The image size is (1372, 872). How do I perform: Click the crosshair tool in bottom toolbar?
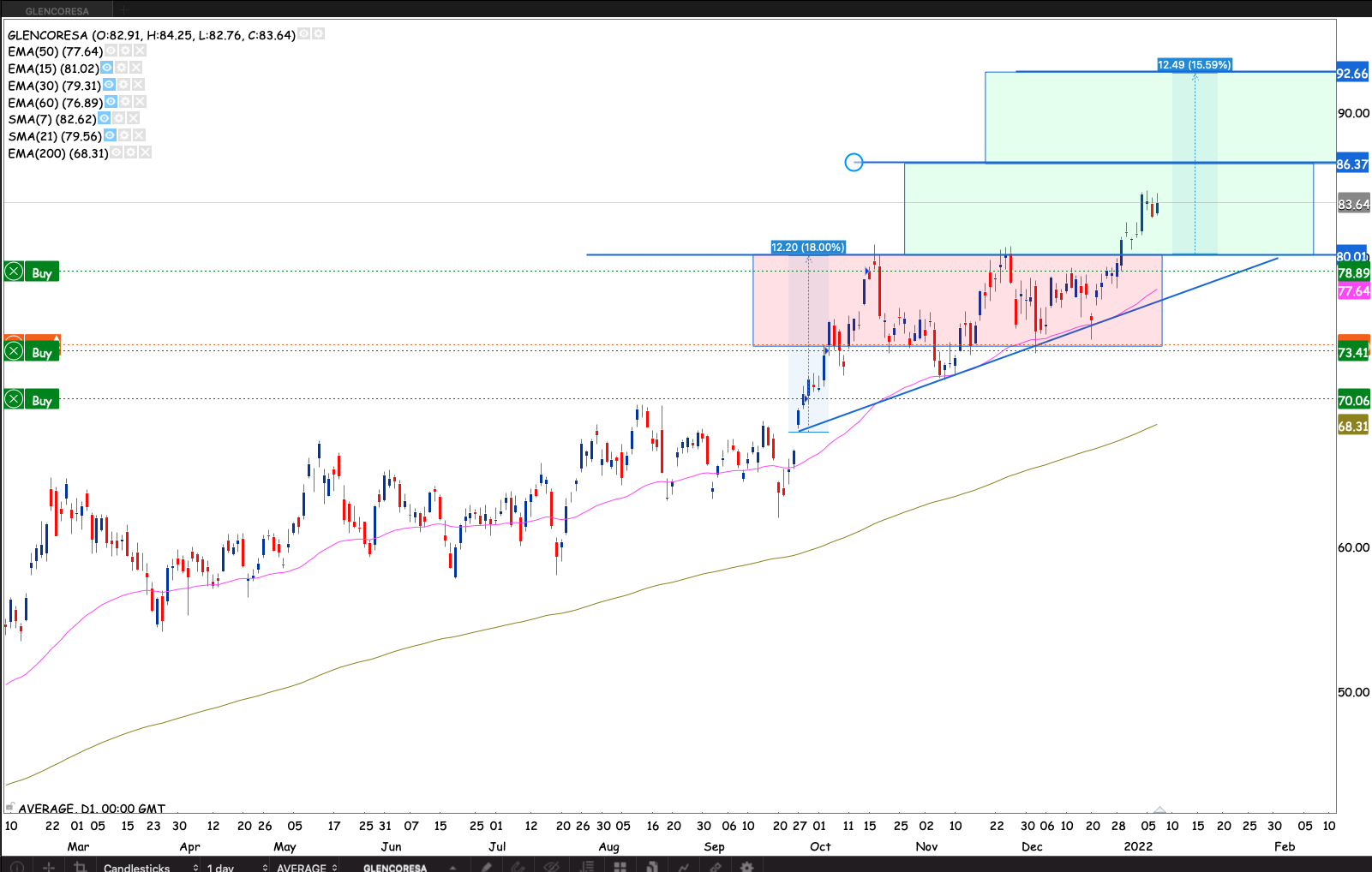(x=49, y=867)
